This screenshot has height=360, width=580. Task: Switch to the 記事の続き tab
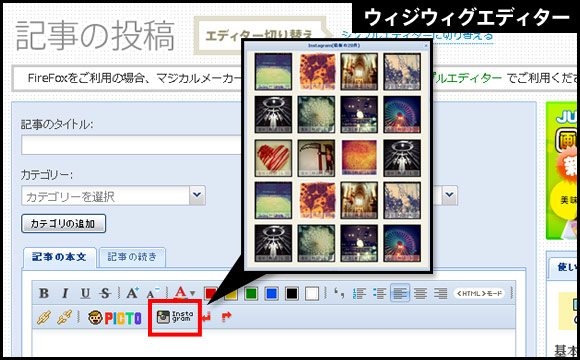coord(132,257)
